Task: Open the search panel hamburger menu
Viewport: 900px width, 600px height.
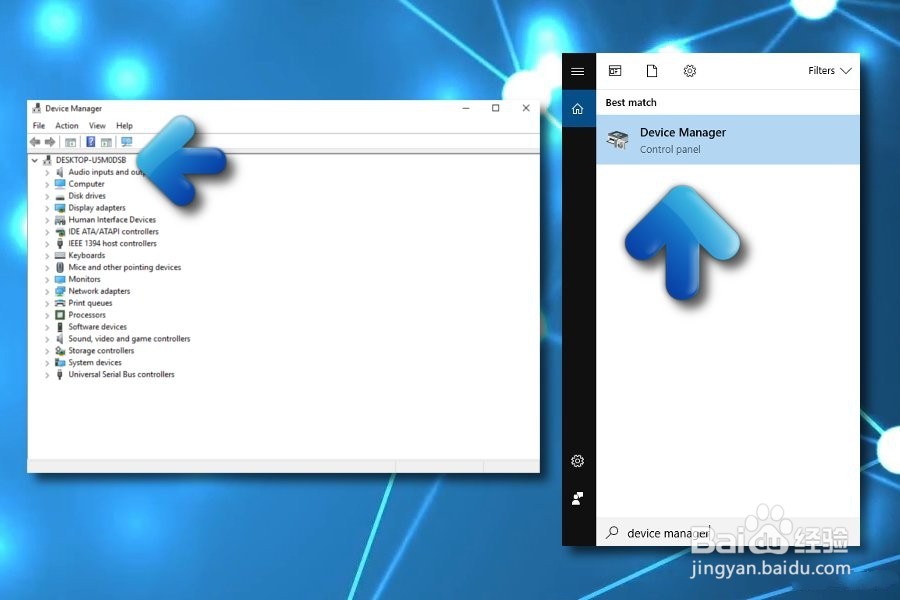Action: [x=578, y=71]
